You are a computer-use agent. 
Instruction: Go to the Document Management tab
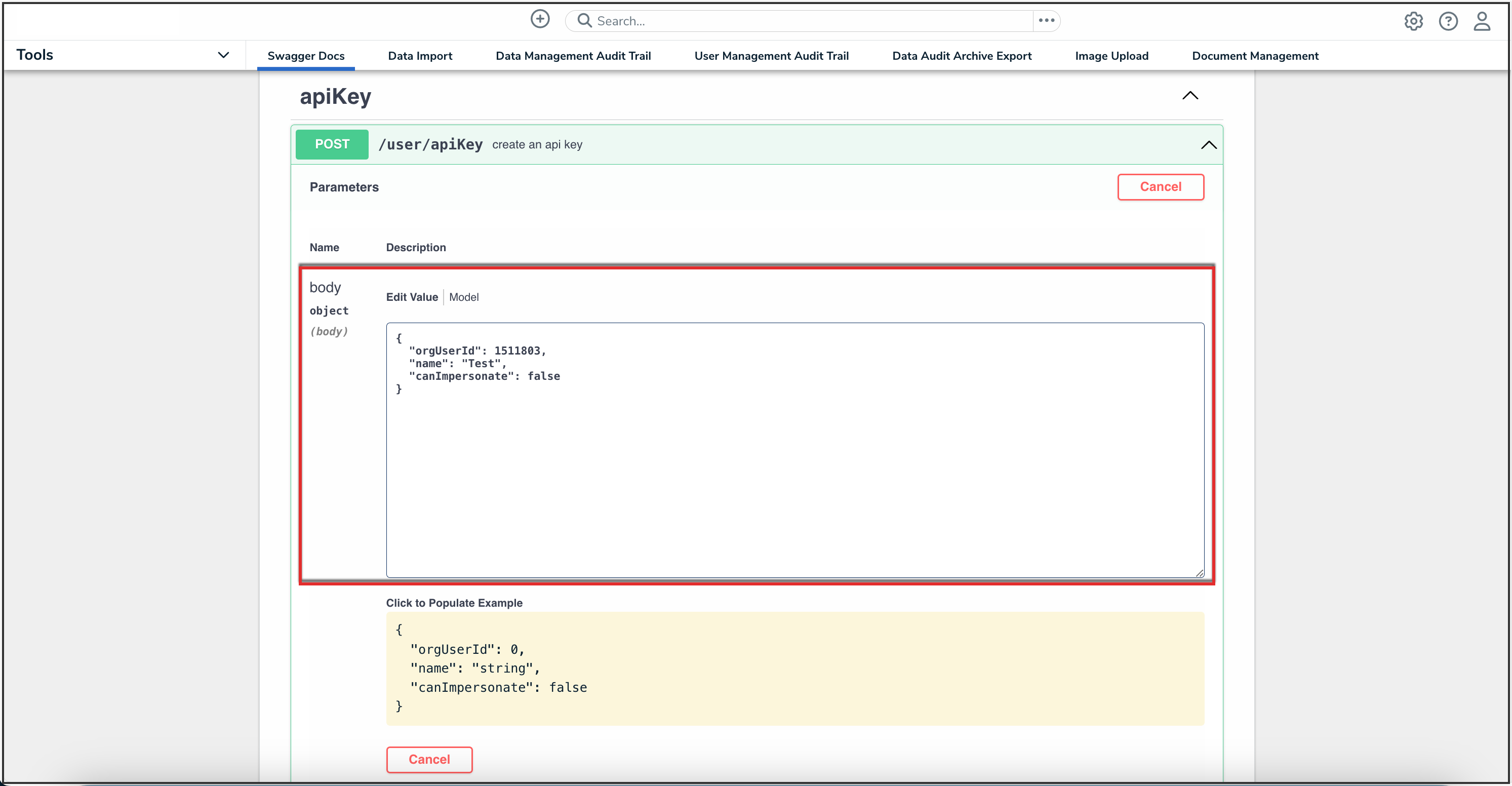pyautogui.click(x=1255, y=56)
